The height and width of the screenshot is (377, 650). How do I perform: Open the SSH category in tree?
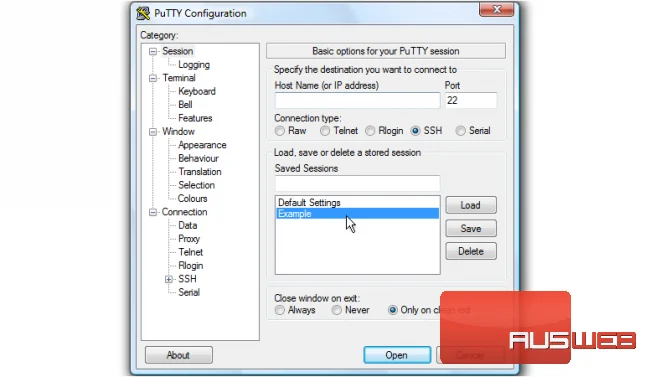click(187, 279)
